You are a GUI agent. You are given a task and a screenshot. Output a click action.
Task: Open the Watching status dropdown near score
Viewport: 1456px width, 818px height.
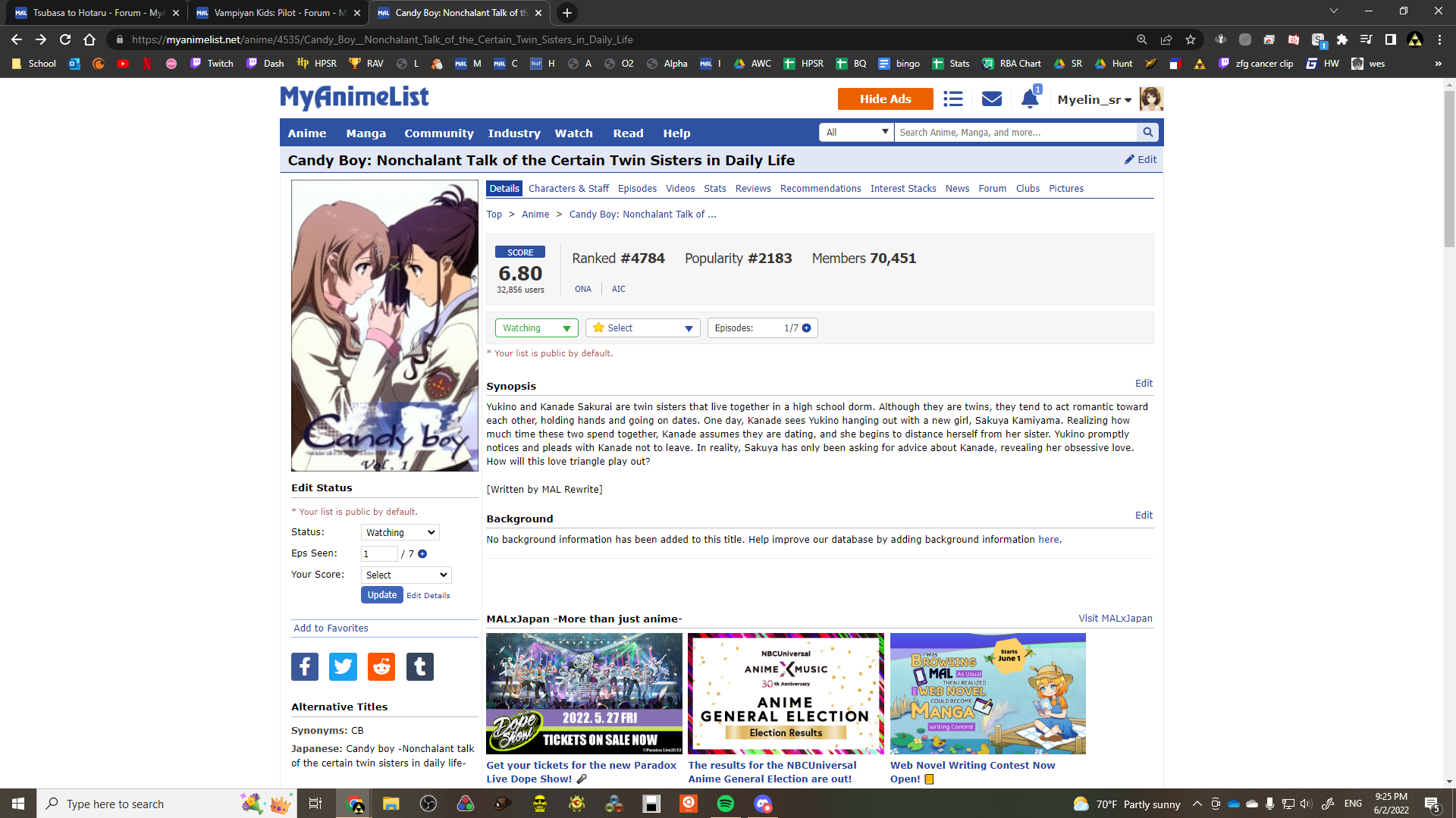click(x=536, y=328)
